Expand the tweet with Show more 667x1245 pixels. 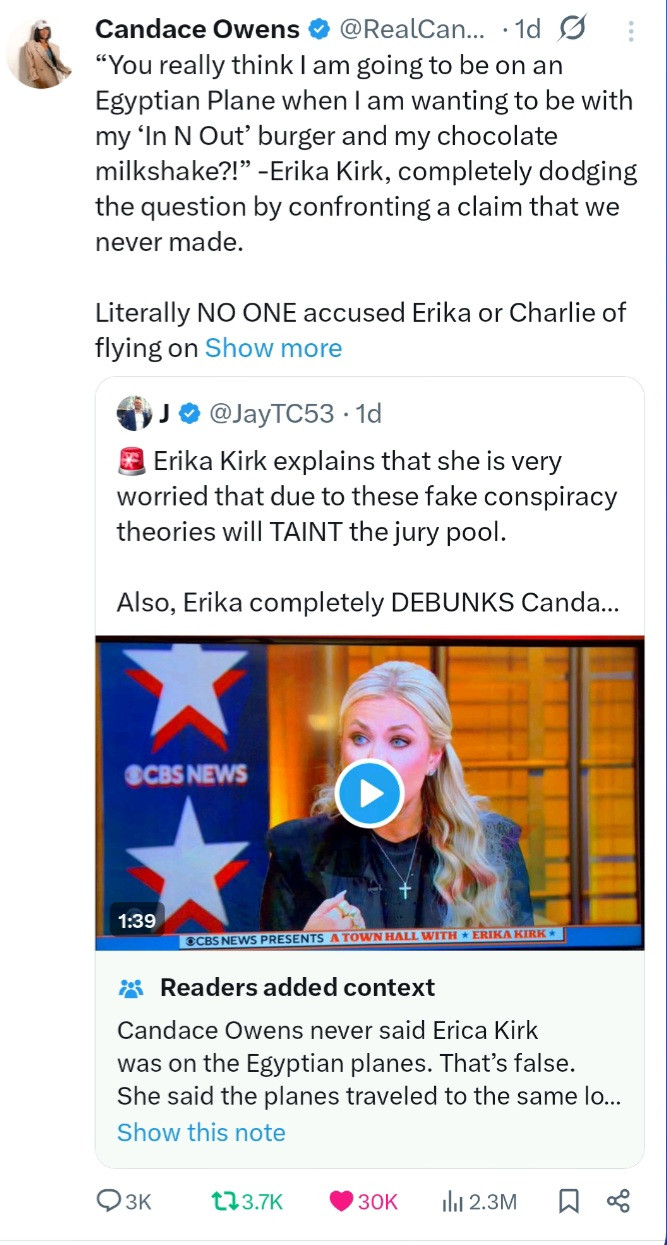pos(273,348)
